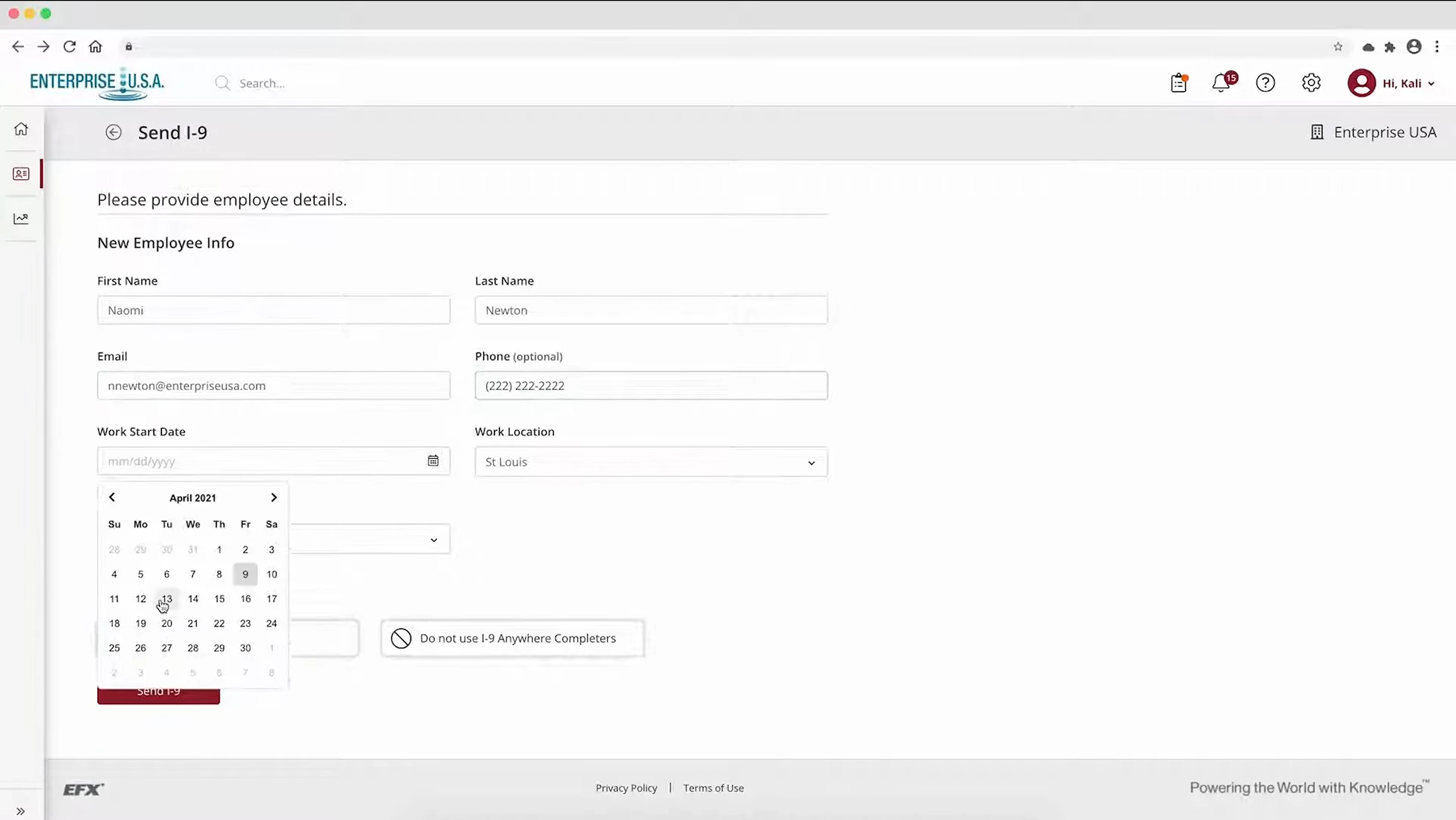Open the settings gear icon
Screen dimensions: 1456x820
(1311, 83)
